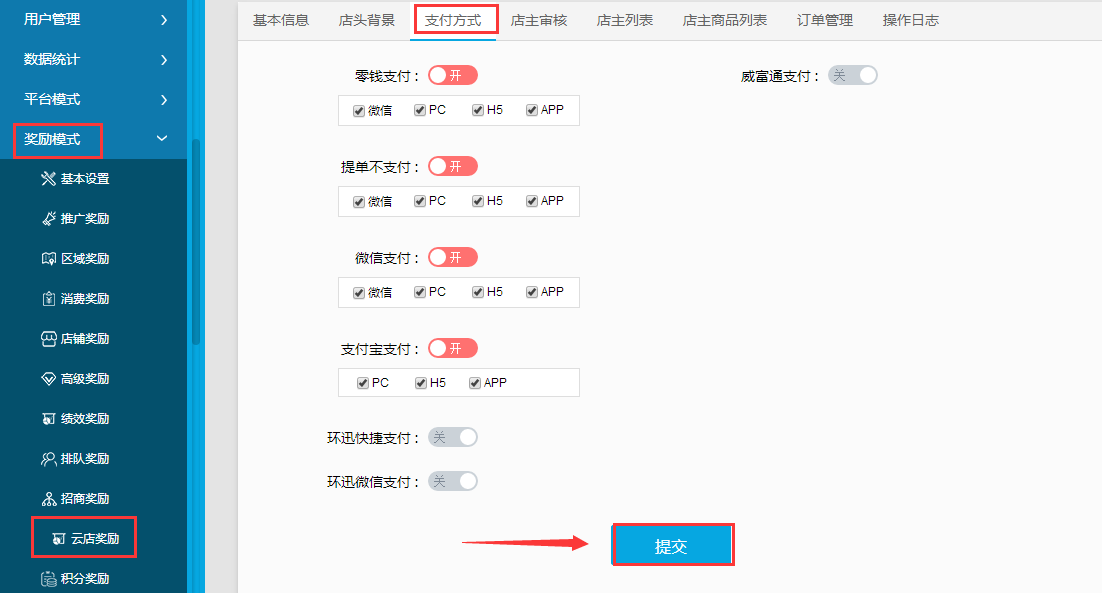The height and width of the screenshot is (593, 1102).
Task: Open the 排队奖励 person icon
Action: (48, 459)
